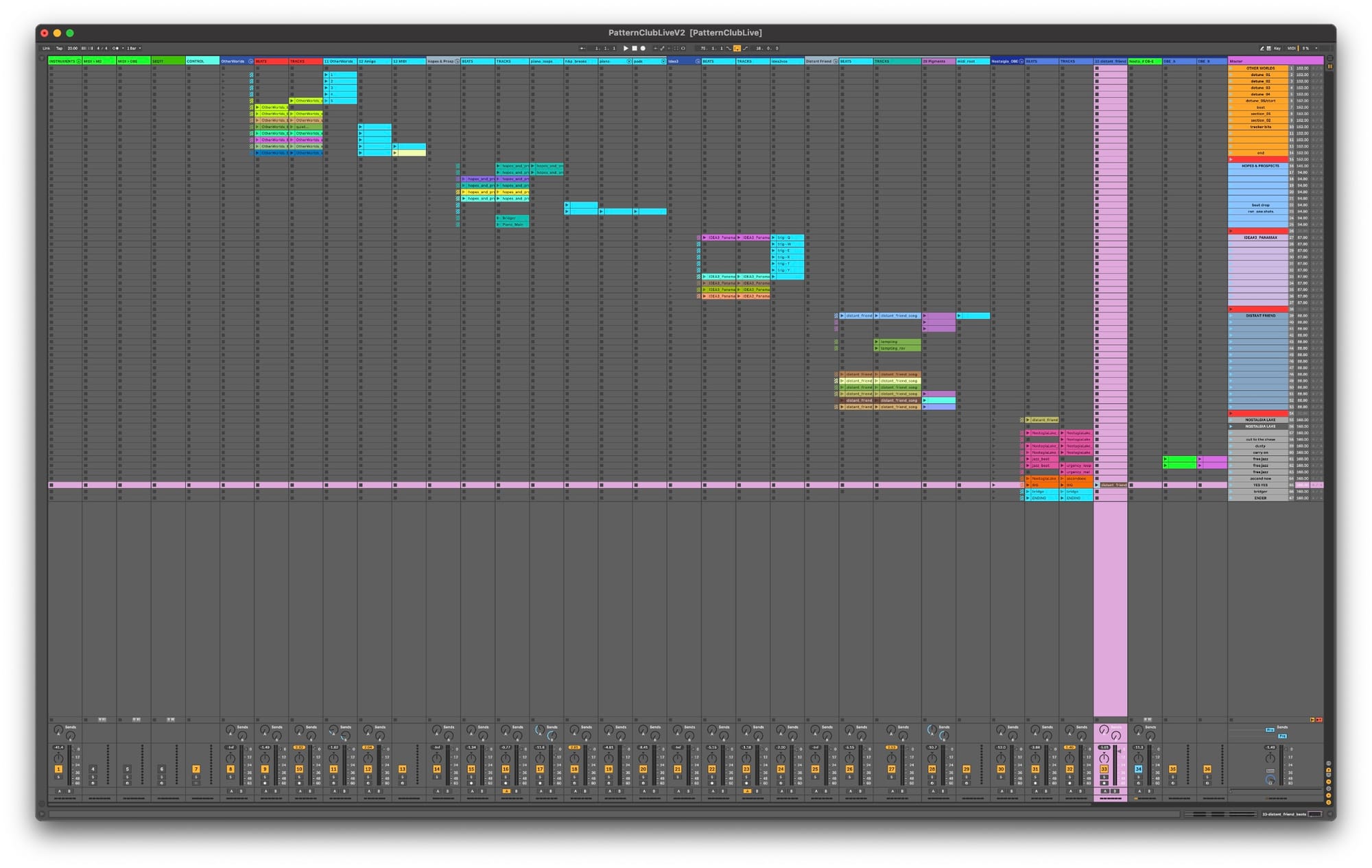1372x868 pixels.
Task: Toggle the Key map mode button
Action: pyautogui.click(x=1277, y=49)
